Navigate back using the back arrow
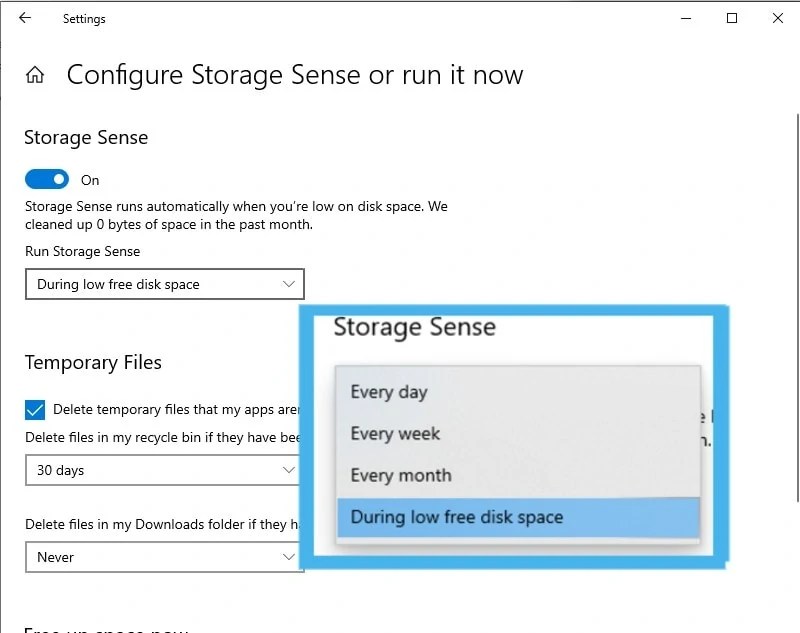The image size is (800, 633). pyautogui.click(x=24, y=17)
